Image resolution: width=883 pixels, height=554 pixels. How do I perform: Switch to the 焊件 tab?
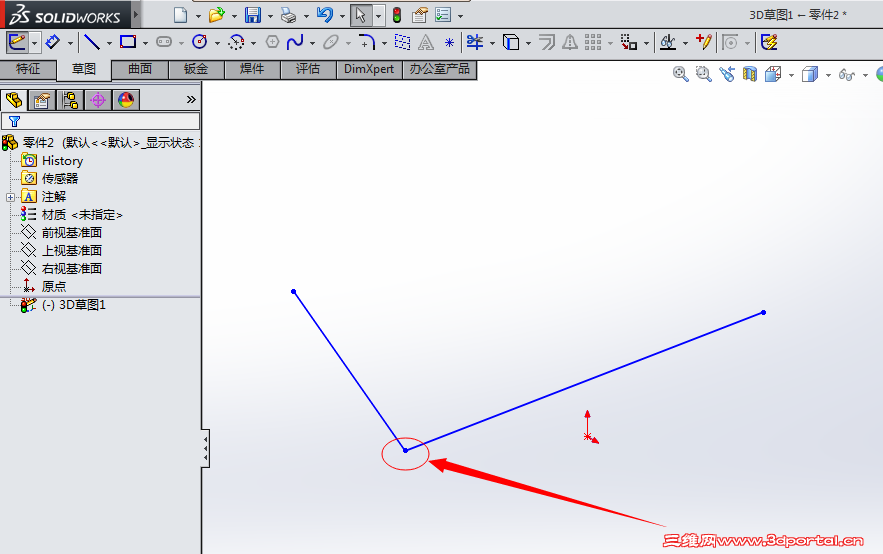[x=252, y=69]
